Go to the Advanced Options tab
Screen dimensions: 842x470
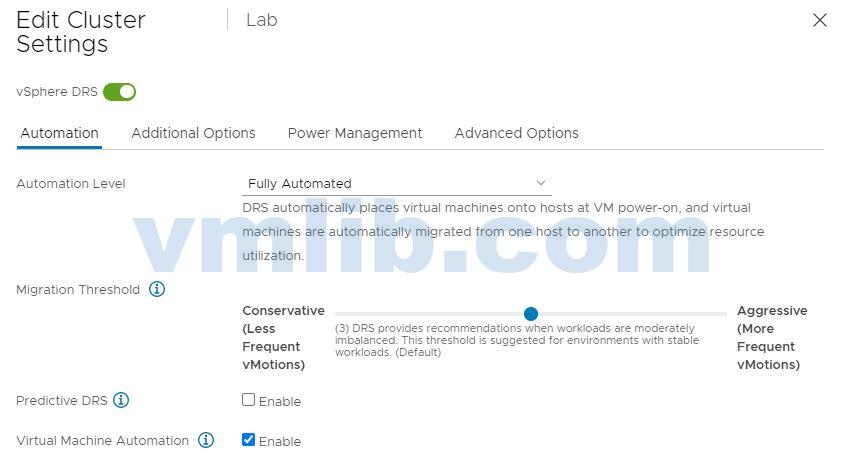tap(516, 133)
